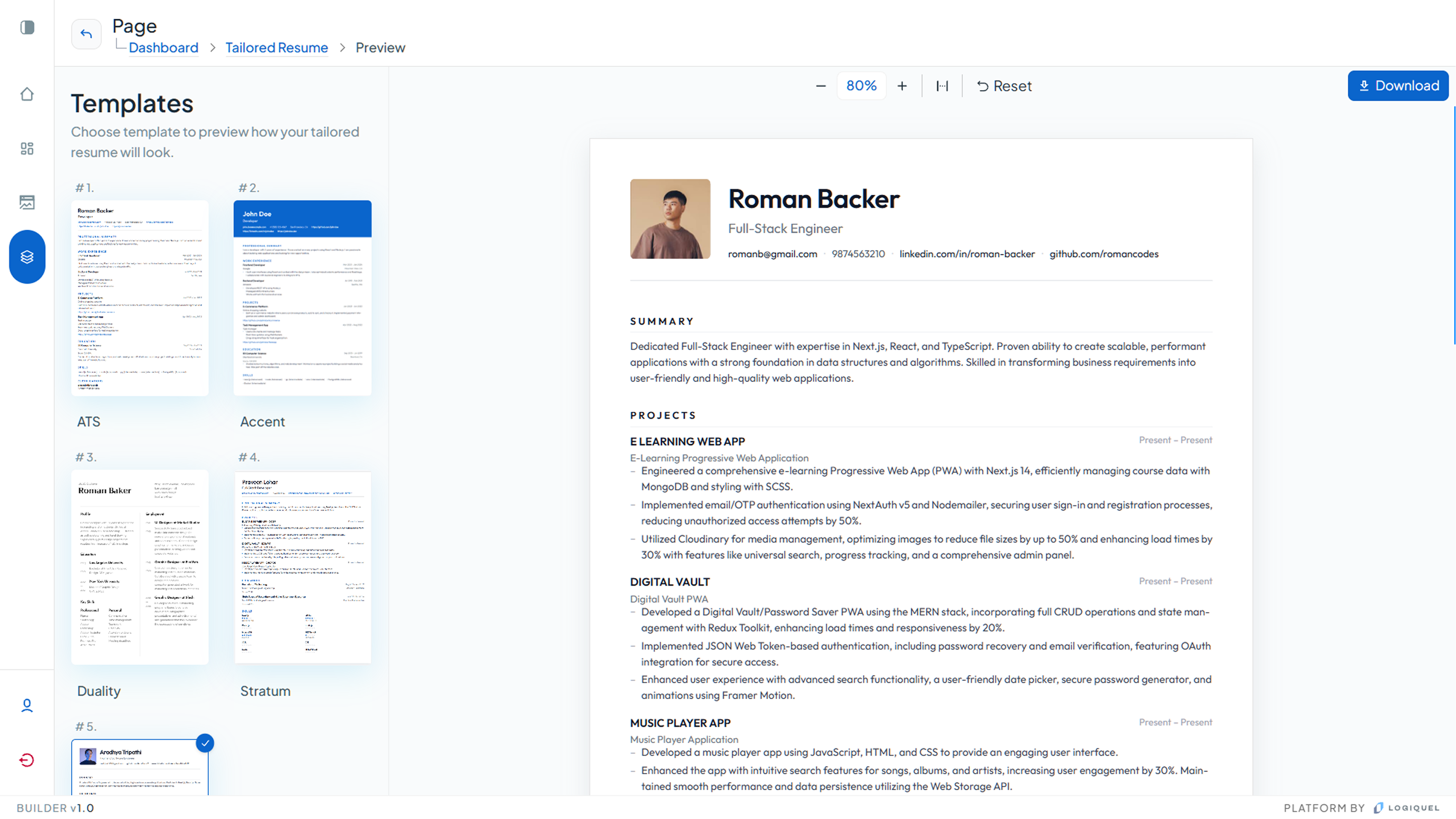Select the ATS template thumbnail

coord(140,298)
